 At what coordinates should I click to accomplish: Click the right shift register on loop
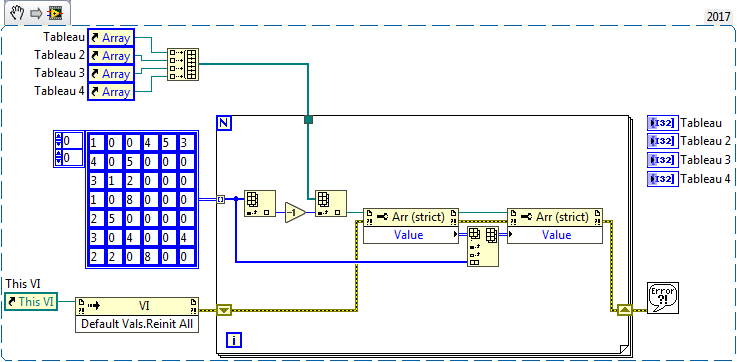click(624, 310)
